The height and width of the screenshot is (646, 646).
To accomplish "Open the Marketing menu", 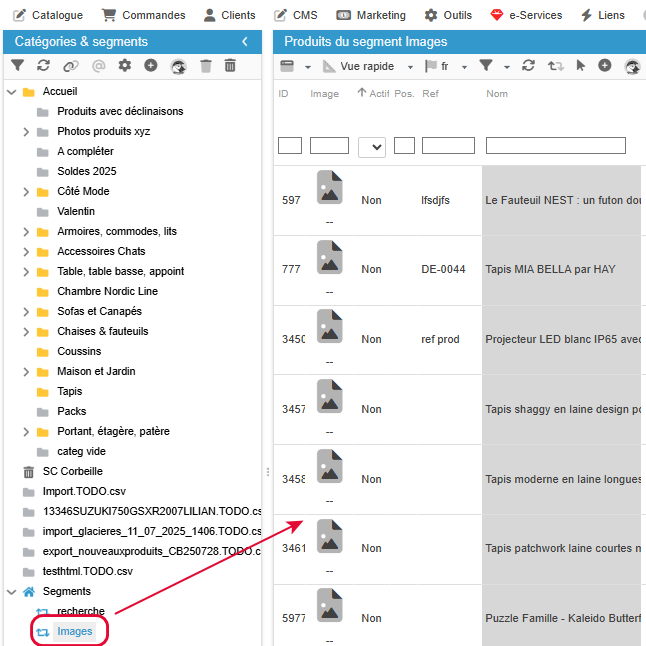I will pyautogui.click(x=371, y=15).
